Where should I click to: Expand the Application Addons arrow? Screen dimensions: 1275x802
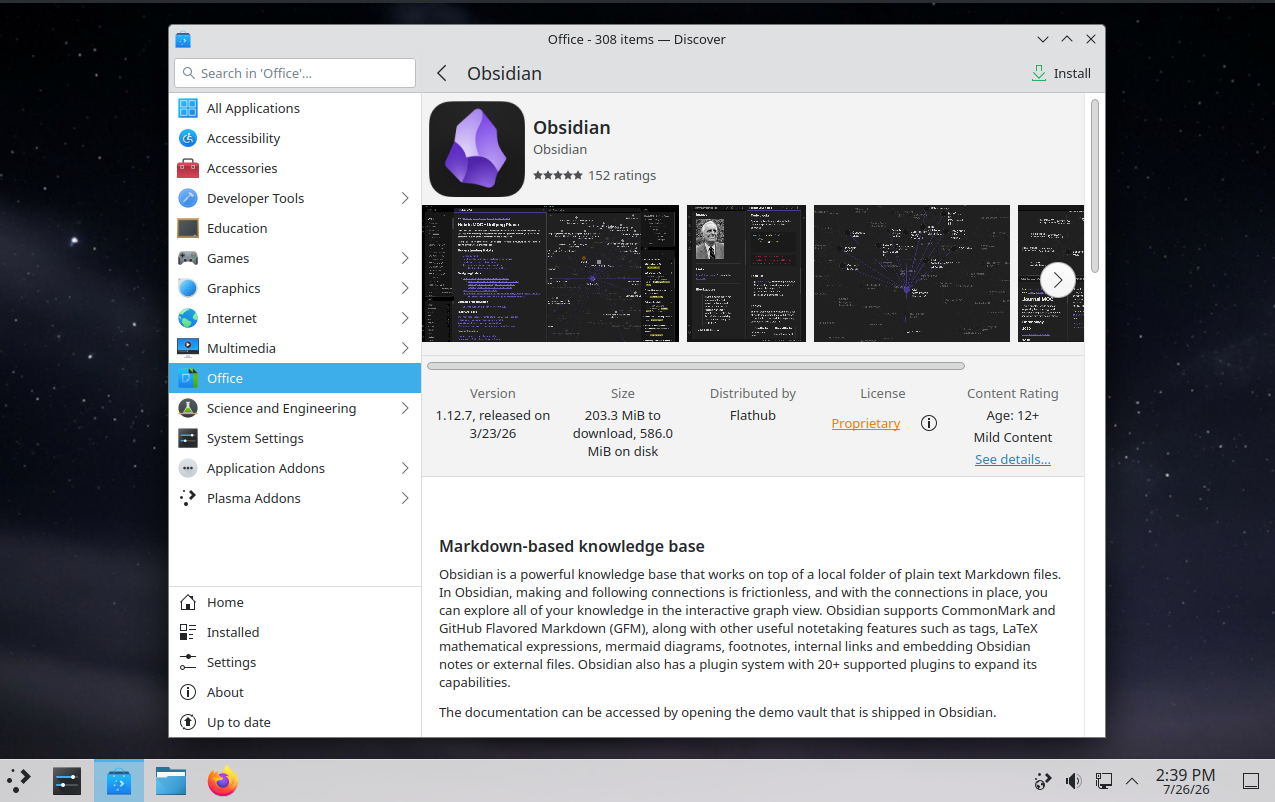click(405, 468)
